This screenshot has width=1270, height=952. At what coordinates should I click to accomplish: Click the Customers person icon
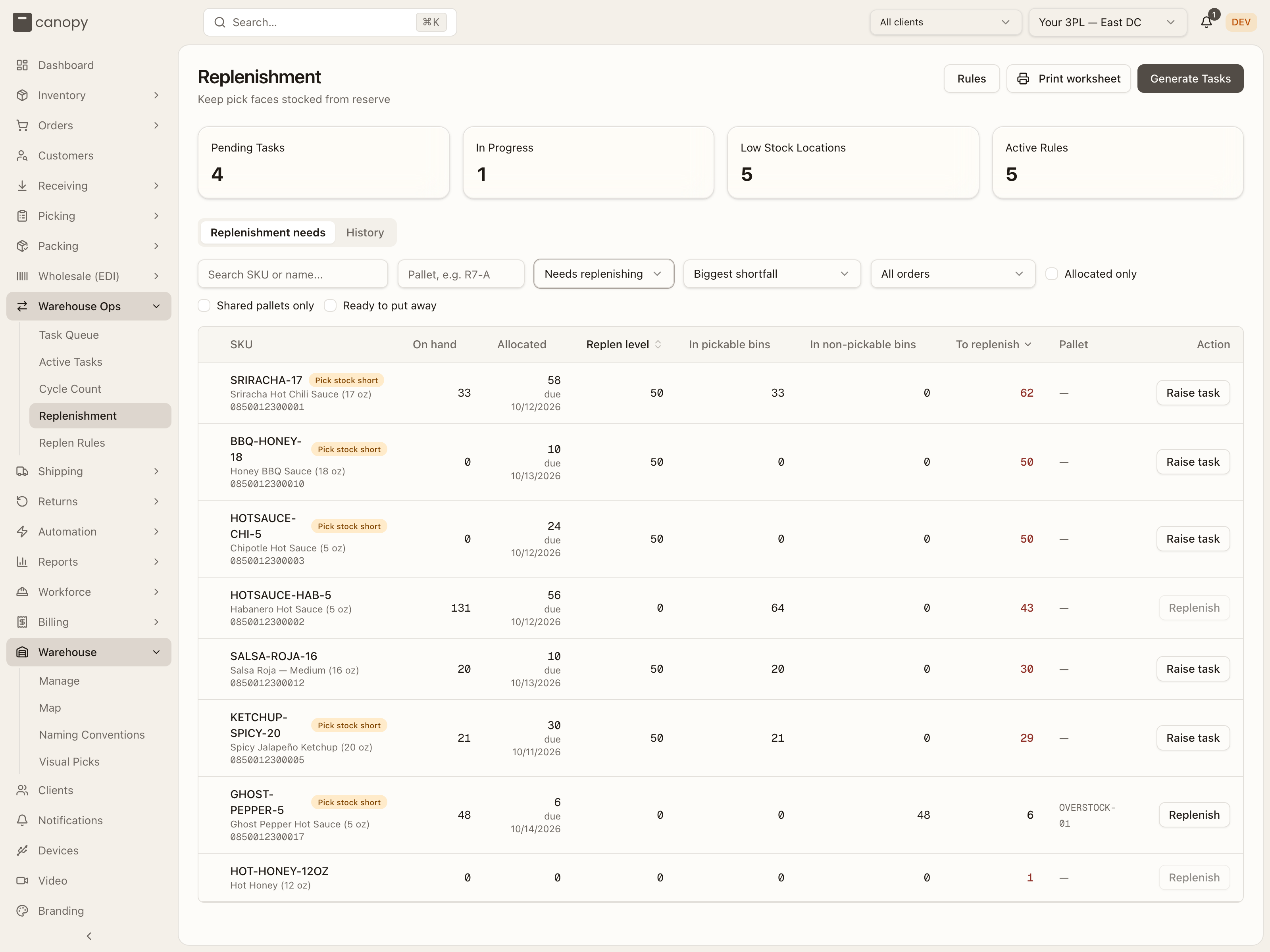click(22, 155)
